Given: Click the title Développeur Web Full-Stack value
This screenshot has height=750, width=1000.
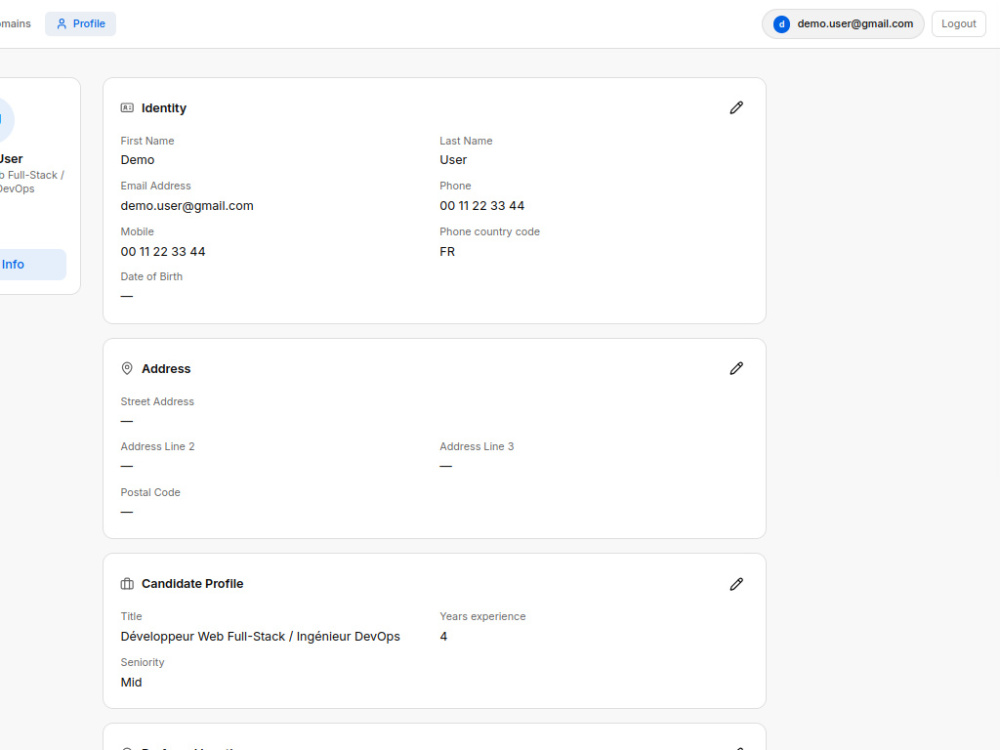Looking at the screenshot, I should click(x=260, y=636).
